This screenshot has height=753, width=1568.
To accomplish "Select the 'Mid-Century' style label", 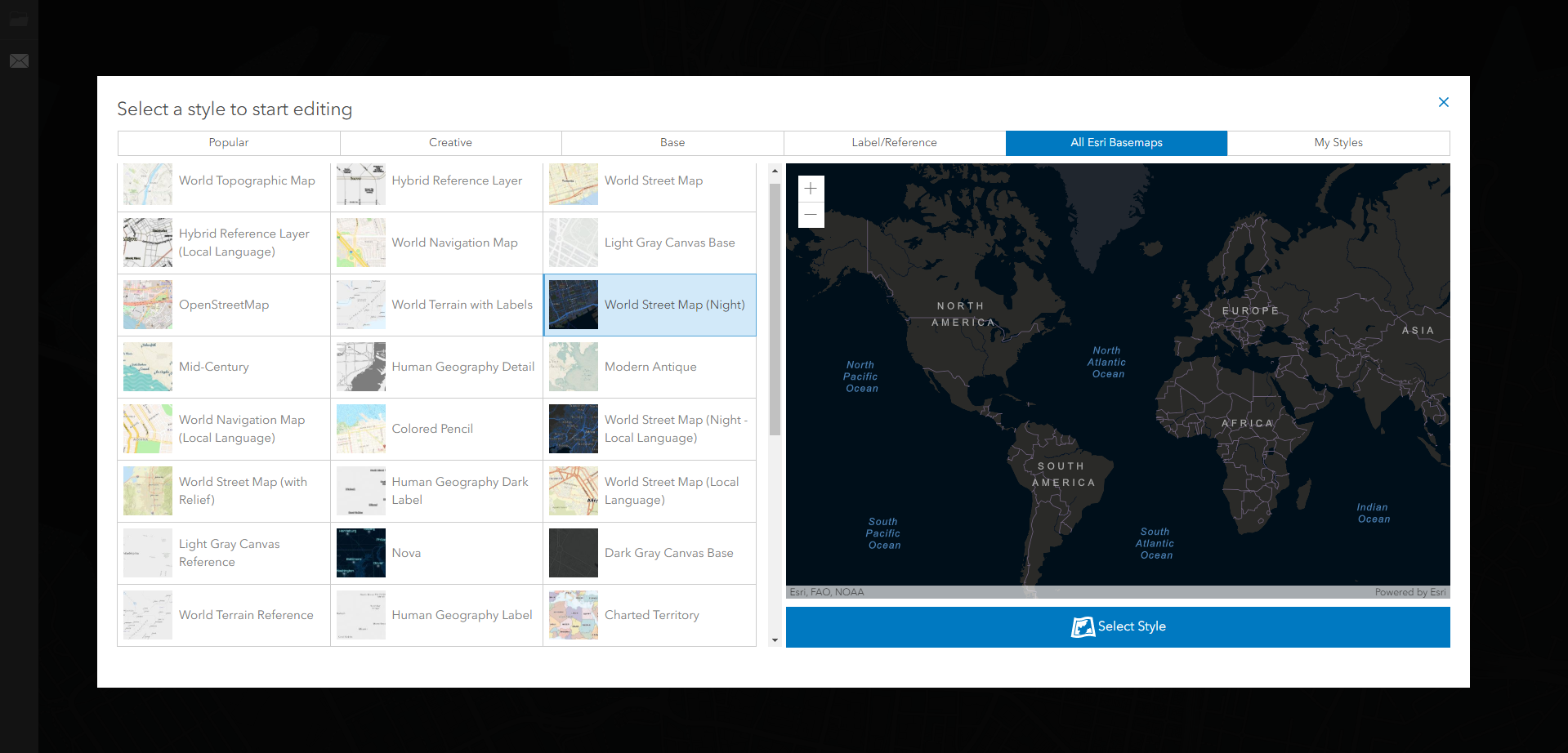I will pos(214,367).
